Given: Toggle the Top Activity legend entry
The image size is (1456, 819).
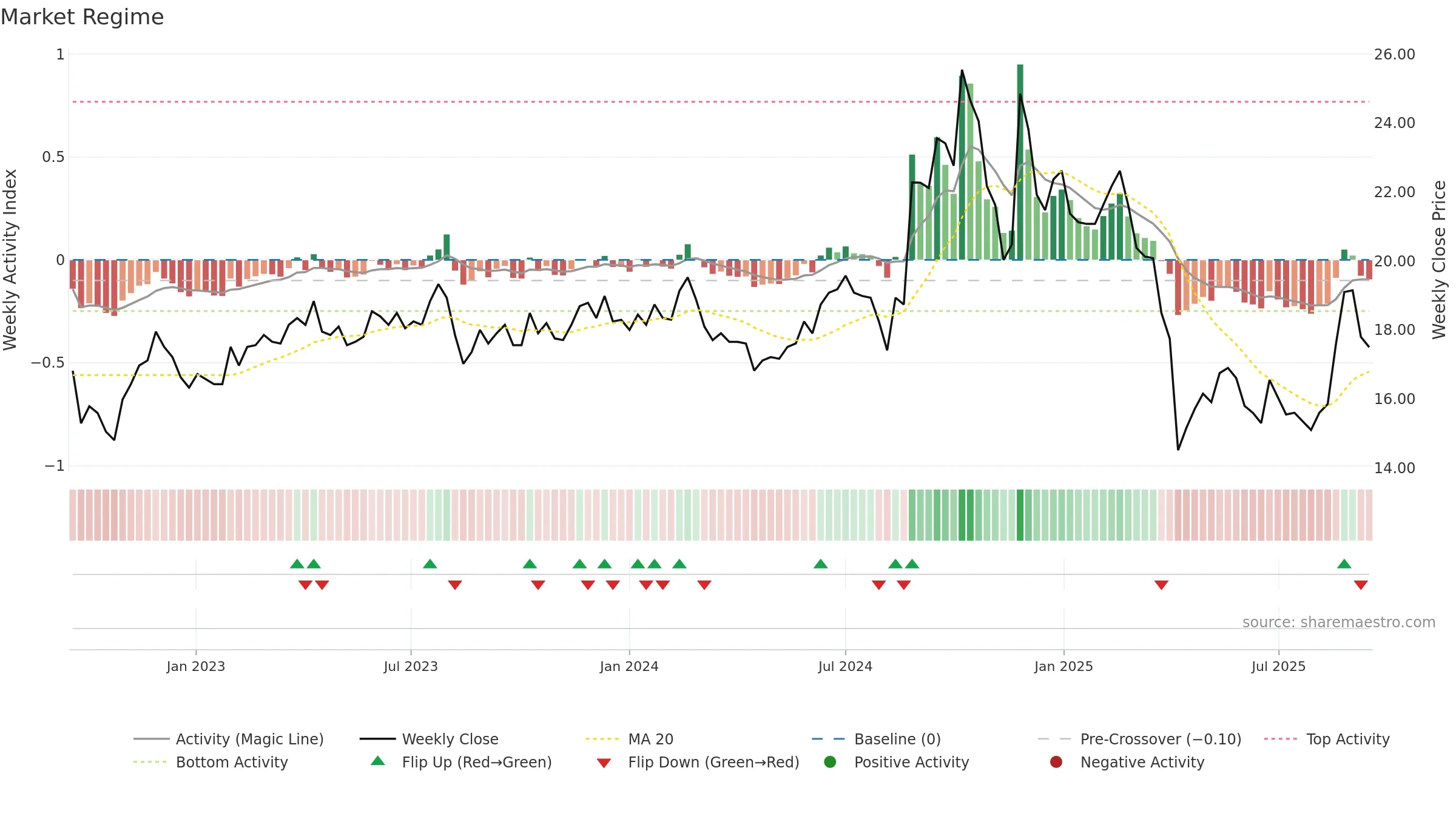Looking at the screenshot, I should tap(1327, 739).
